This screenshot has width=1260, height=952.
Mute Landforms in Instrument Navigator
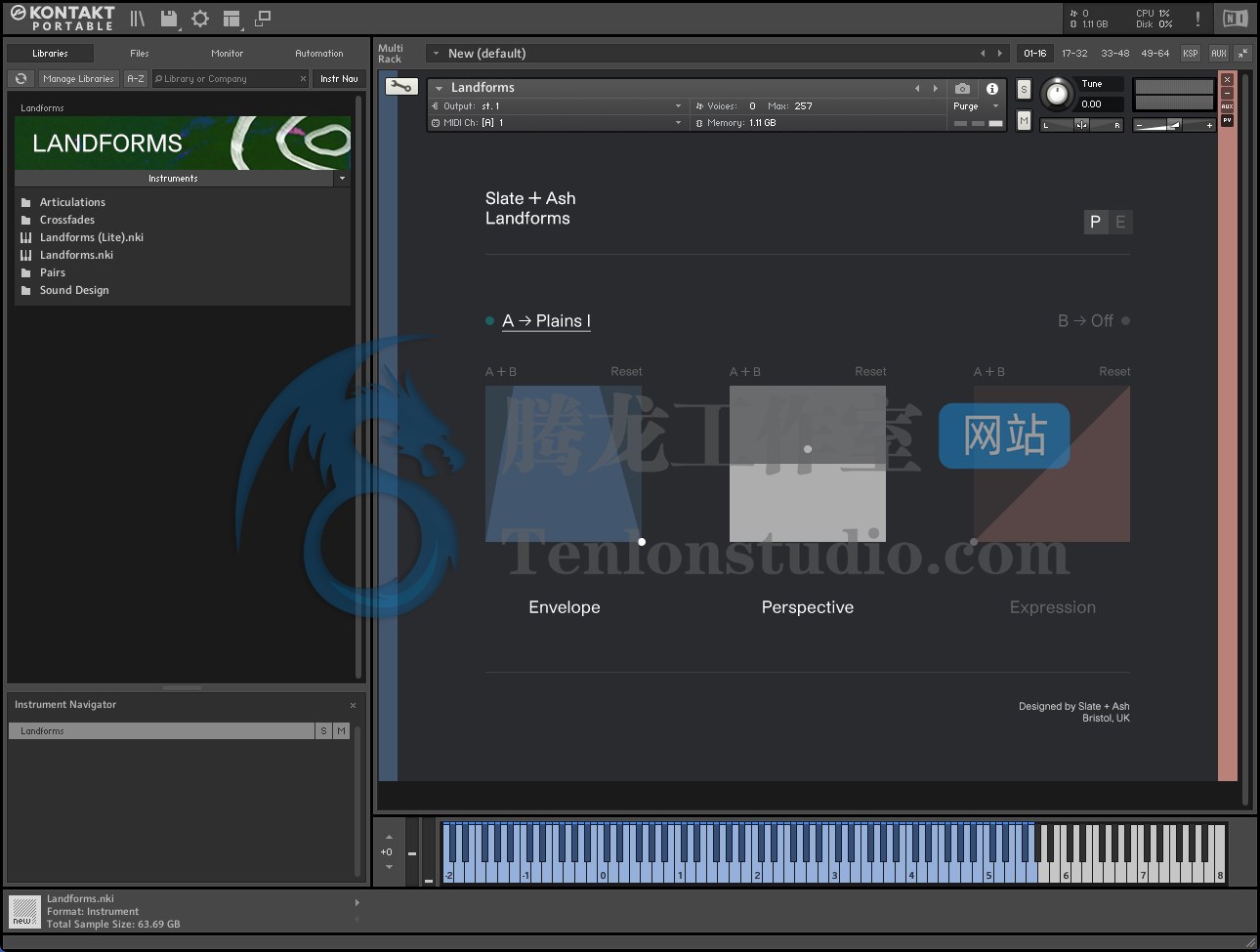[341, 730]
